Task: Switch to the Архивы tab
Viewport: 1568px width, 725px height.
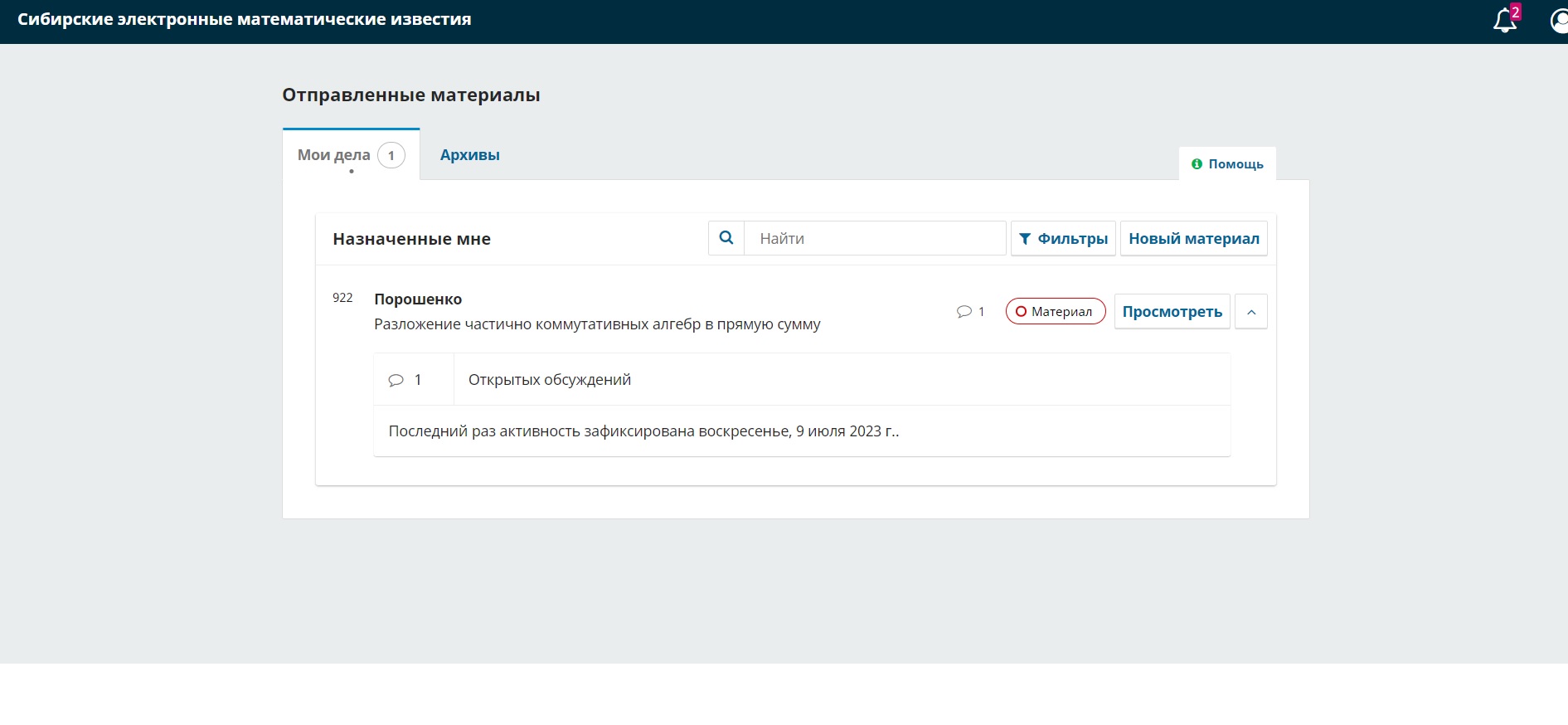Action: point(469,155)
